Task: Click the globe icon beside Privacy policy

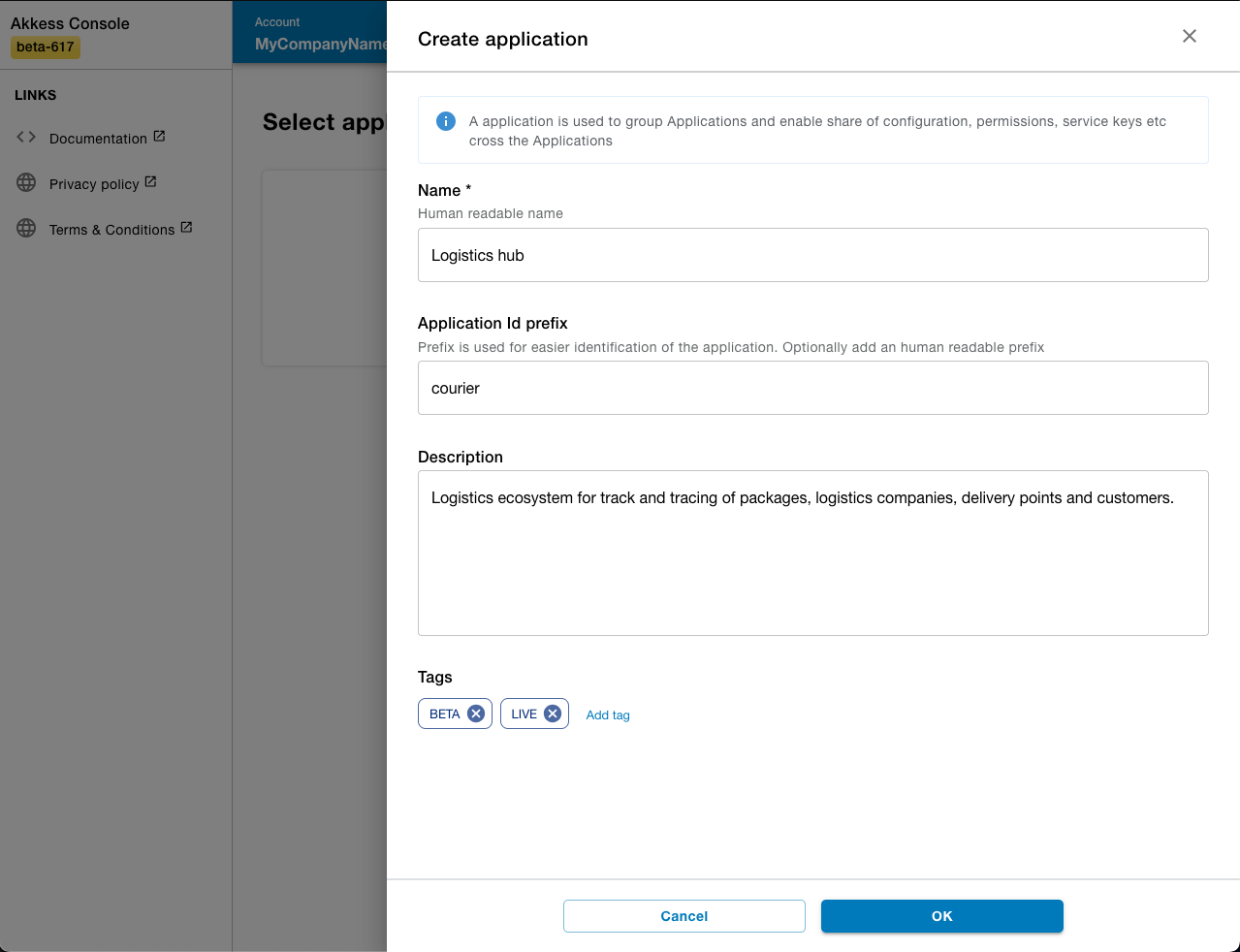Action: pyautogui.click(x=25, y=183)
